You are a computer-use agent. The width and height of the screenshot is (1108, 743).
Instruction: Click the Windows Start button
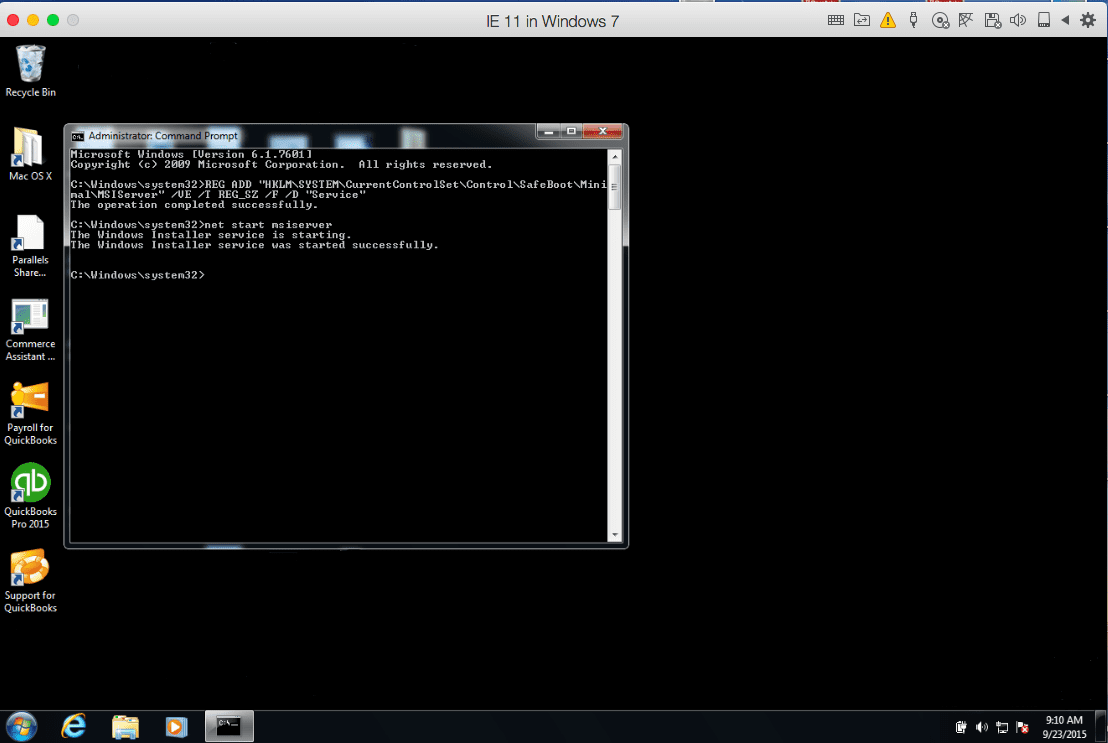22,726
